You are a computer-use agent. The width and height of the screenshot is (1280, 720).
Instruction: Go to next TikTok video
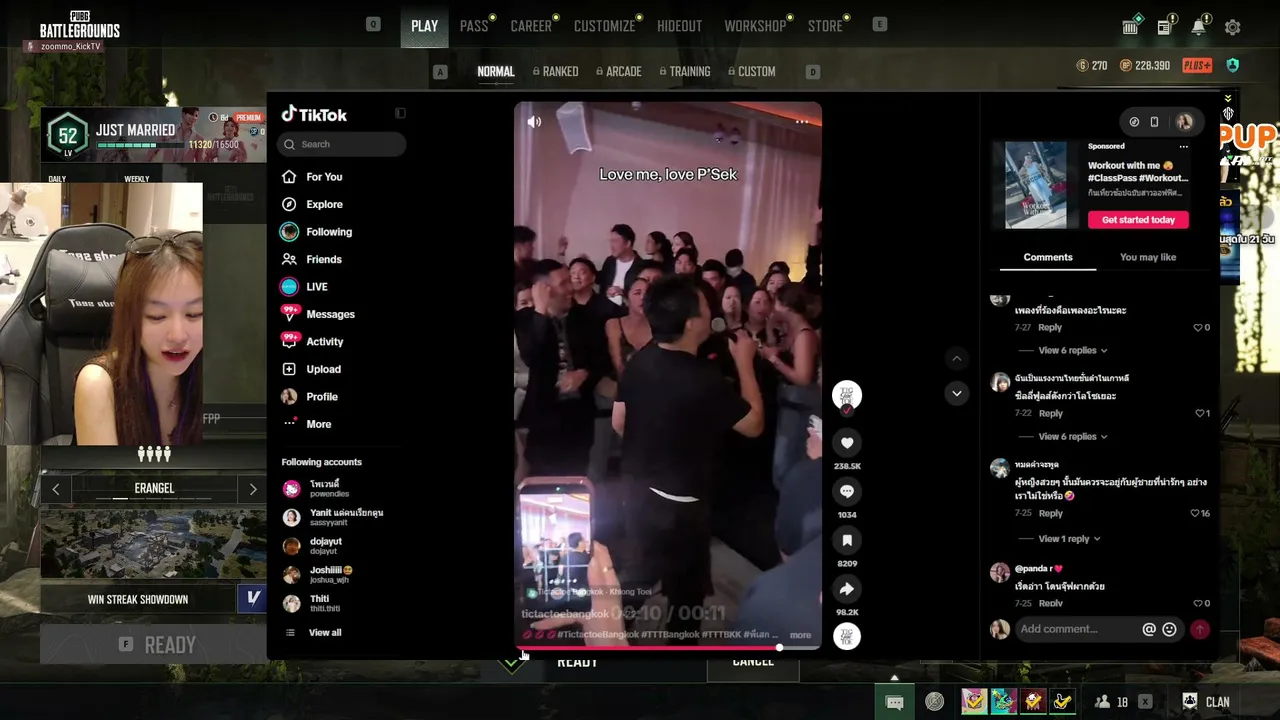click(956, 393)
